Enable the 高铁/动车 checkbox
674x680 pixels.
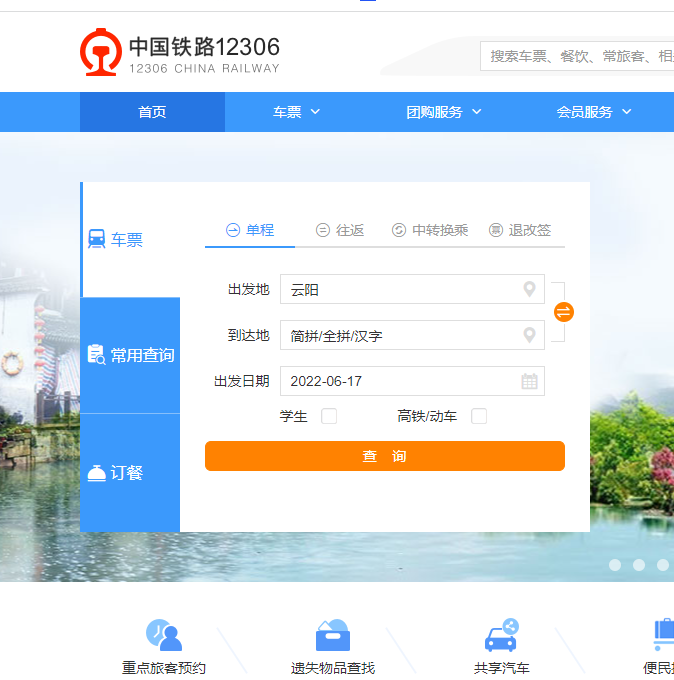point(479,416)
